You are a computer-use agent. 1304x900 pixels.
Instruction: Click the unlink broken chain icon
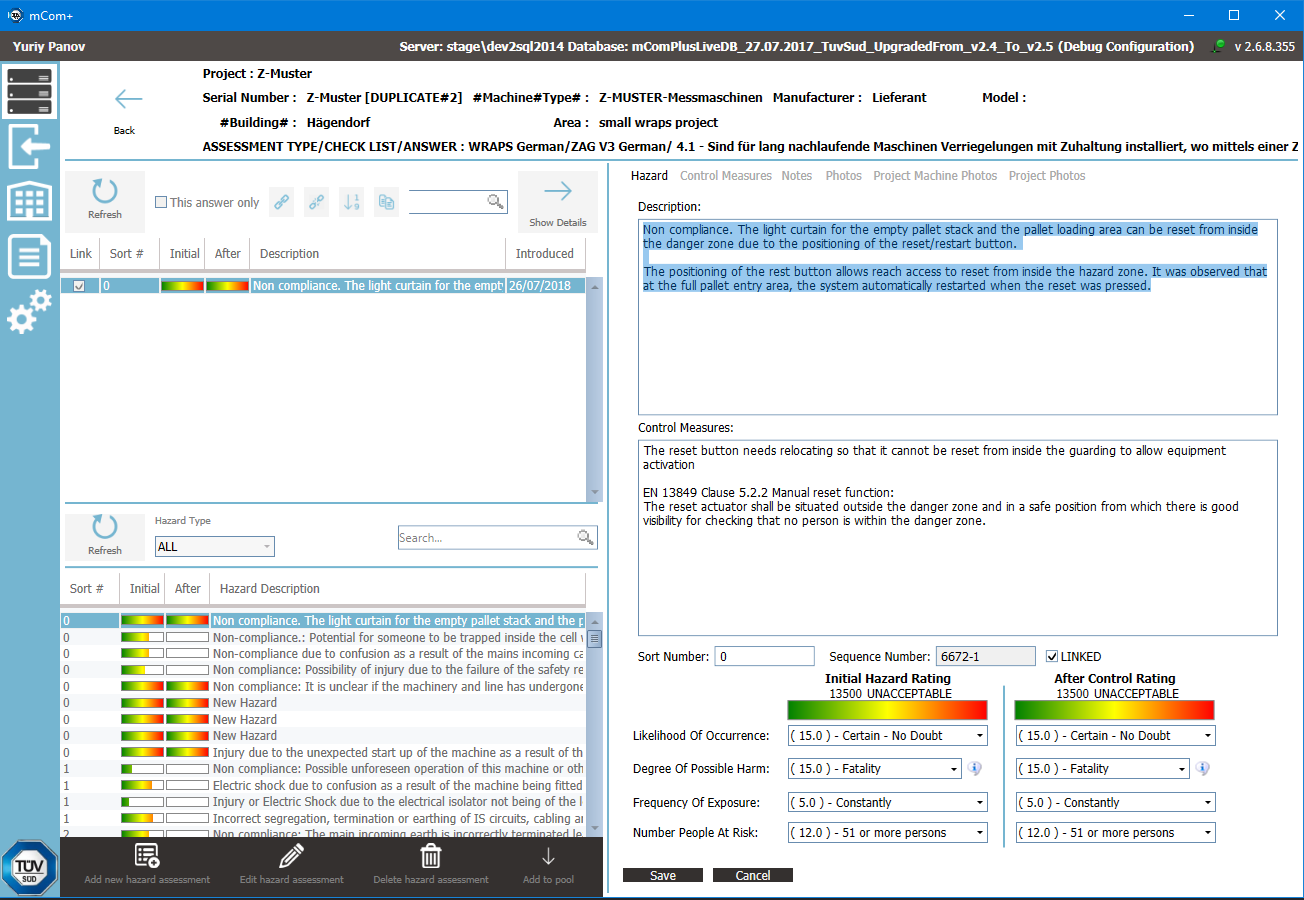point(317,202)
